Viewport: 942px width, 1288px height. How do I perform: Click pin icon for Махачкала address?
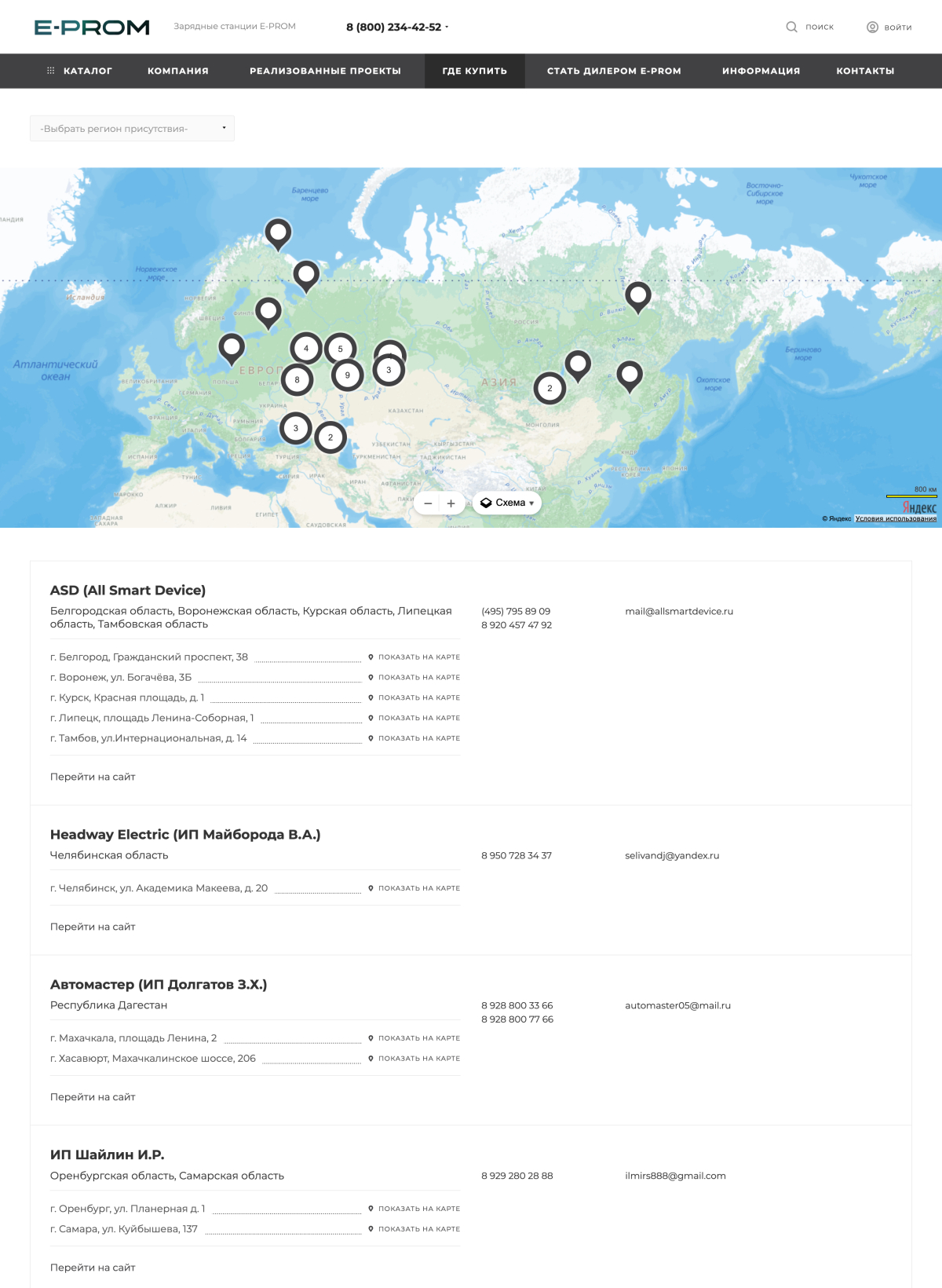[371, 1039]
